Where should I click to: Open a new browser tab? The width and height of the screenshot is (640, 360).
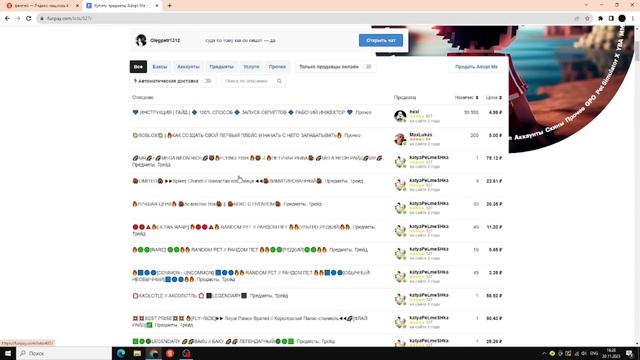tap(169, 6)
